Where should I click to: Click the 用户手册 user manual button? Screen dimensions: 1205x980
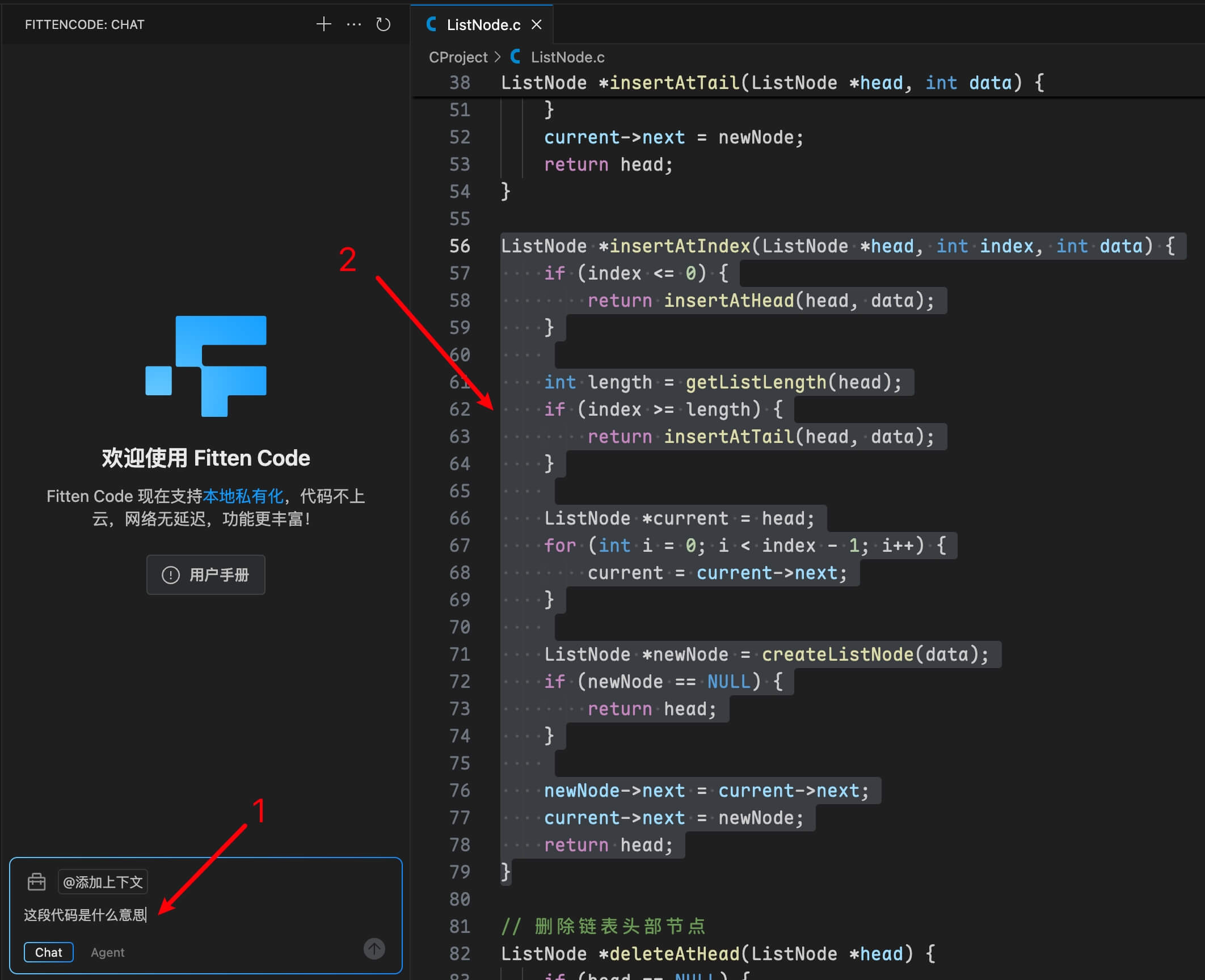(206, 575)
